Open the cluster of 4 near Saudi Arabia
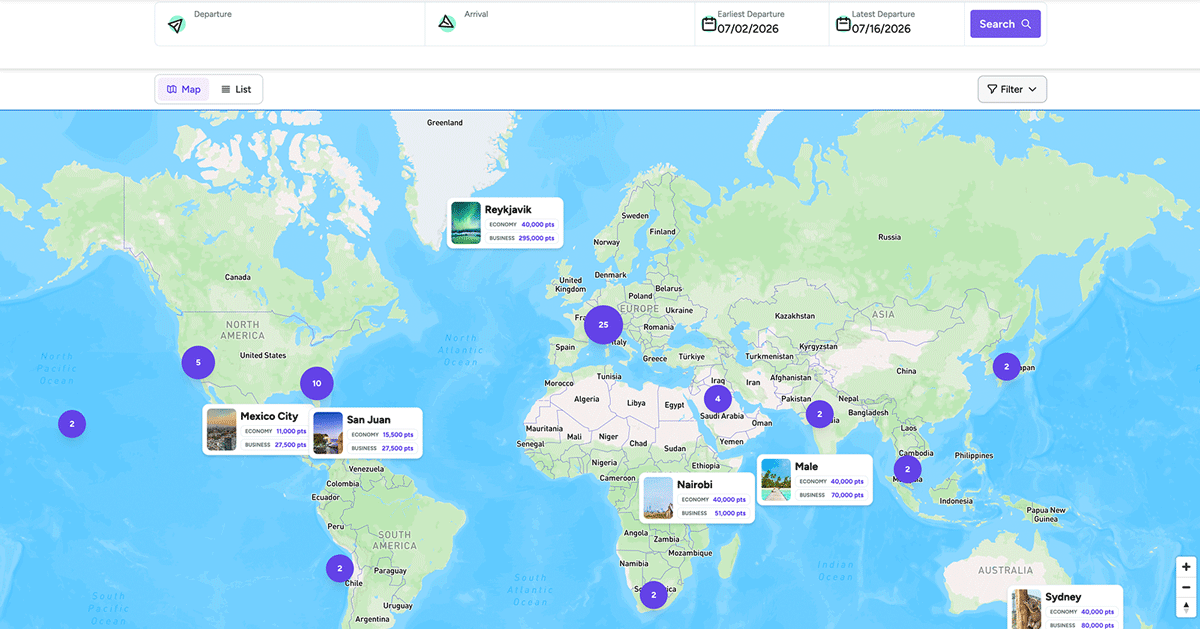Screen dimensions: 1200x629 point(717,399)
